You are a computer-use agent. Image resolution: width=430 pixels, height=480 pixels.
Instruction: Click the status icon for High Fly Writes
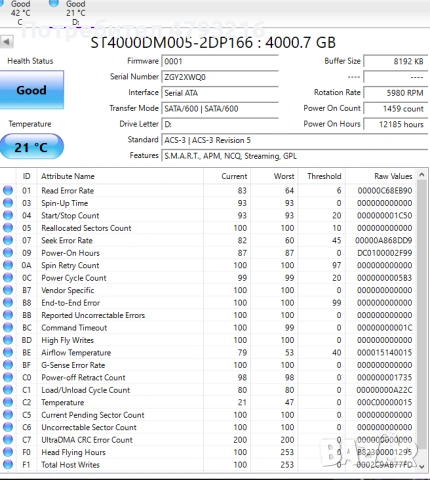pyautogui.click(x=8, y=340)
